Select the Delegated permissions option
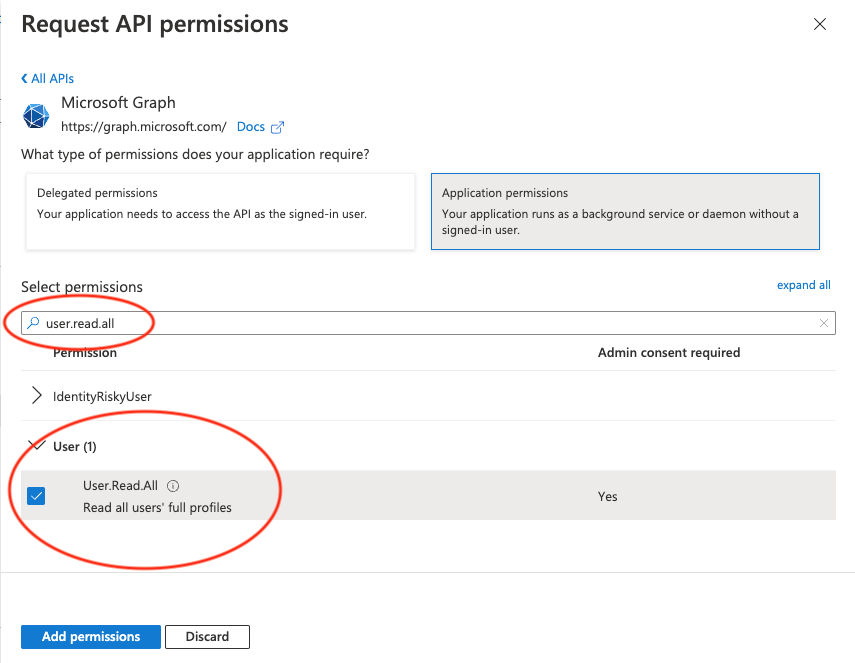 (220, 212)
